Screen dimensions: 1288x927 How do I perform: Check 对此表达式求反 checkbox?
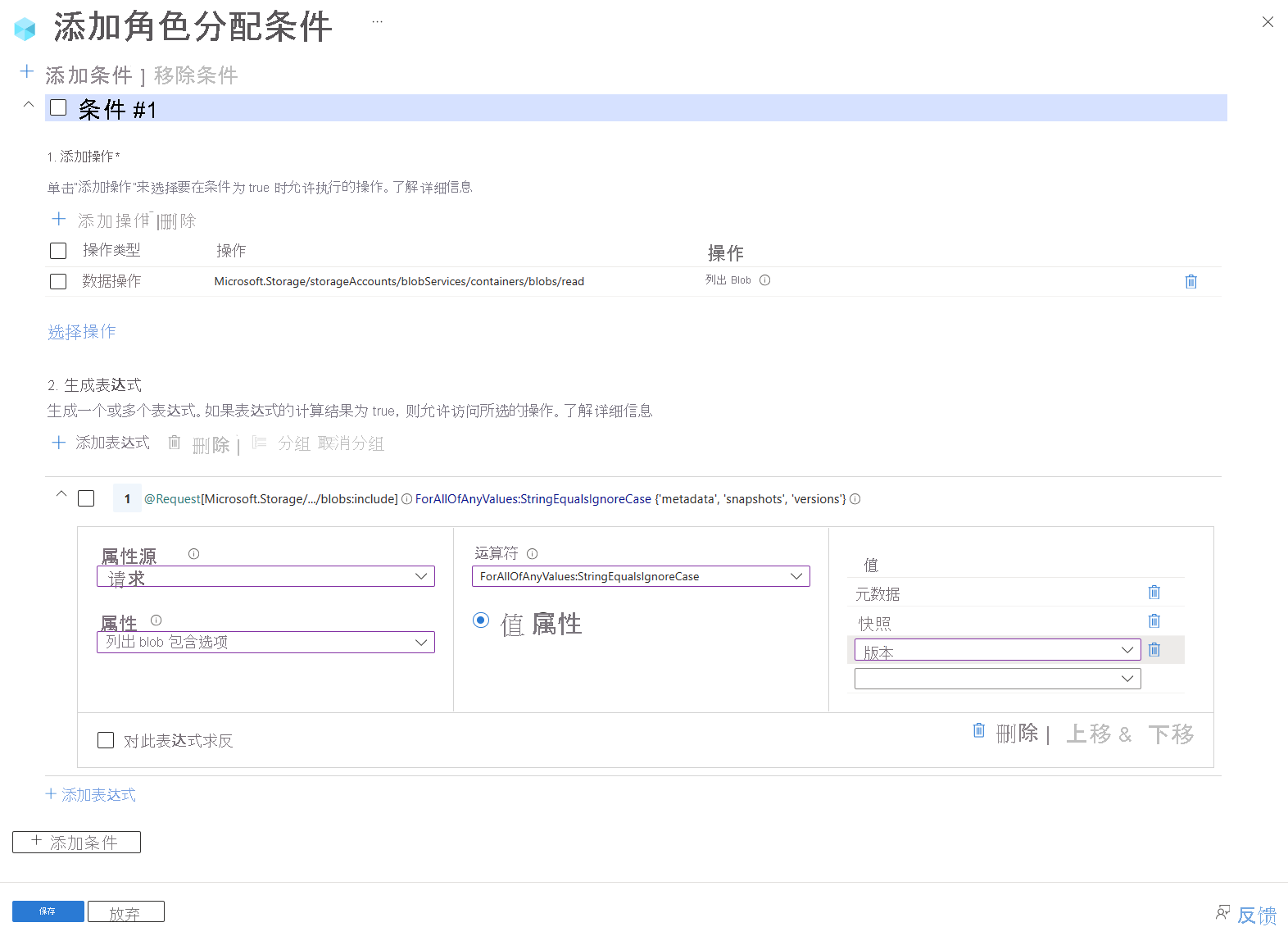pos(106,740)
